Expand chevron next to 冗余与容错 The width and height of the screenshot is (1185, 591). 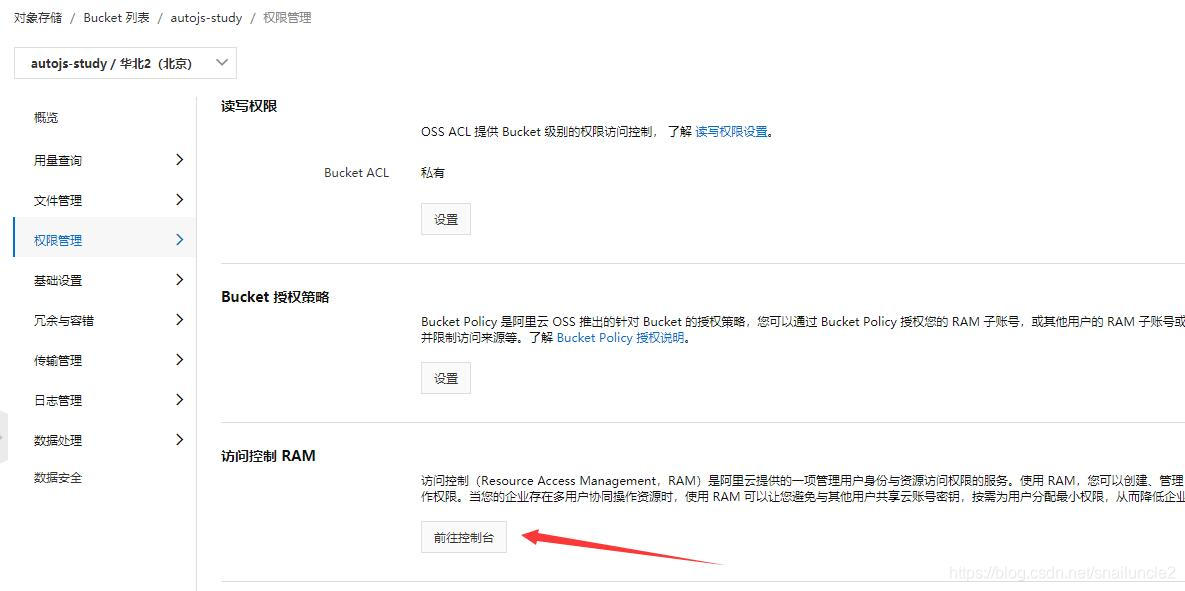point(179,320)
